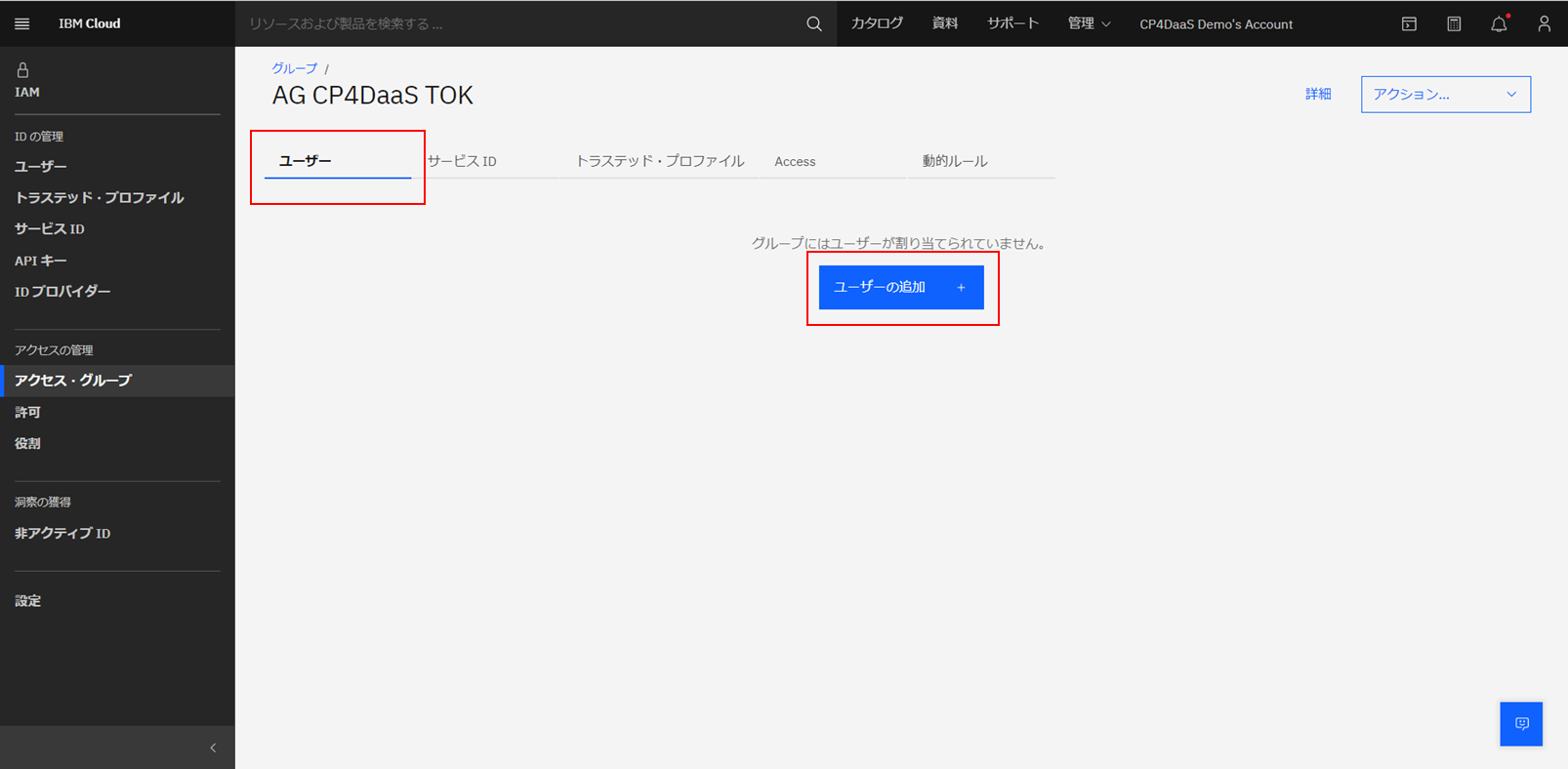Open 非アクティブ ID in the sidebar
Viewport: 1568px width, 769px height.
[x=62, y=534]
